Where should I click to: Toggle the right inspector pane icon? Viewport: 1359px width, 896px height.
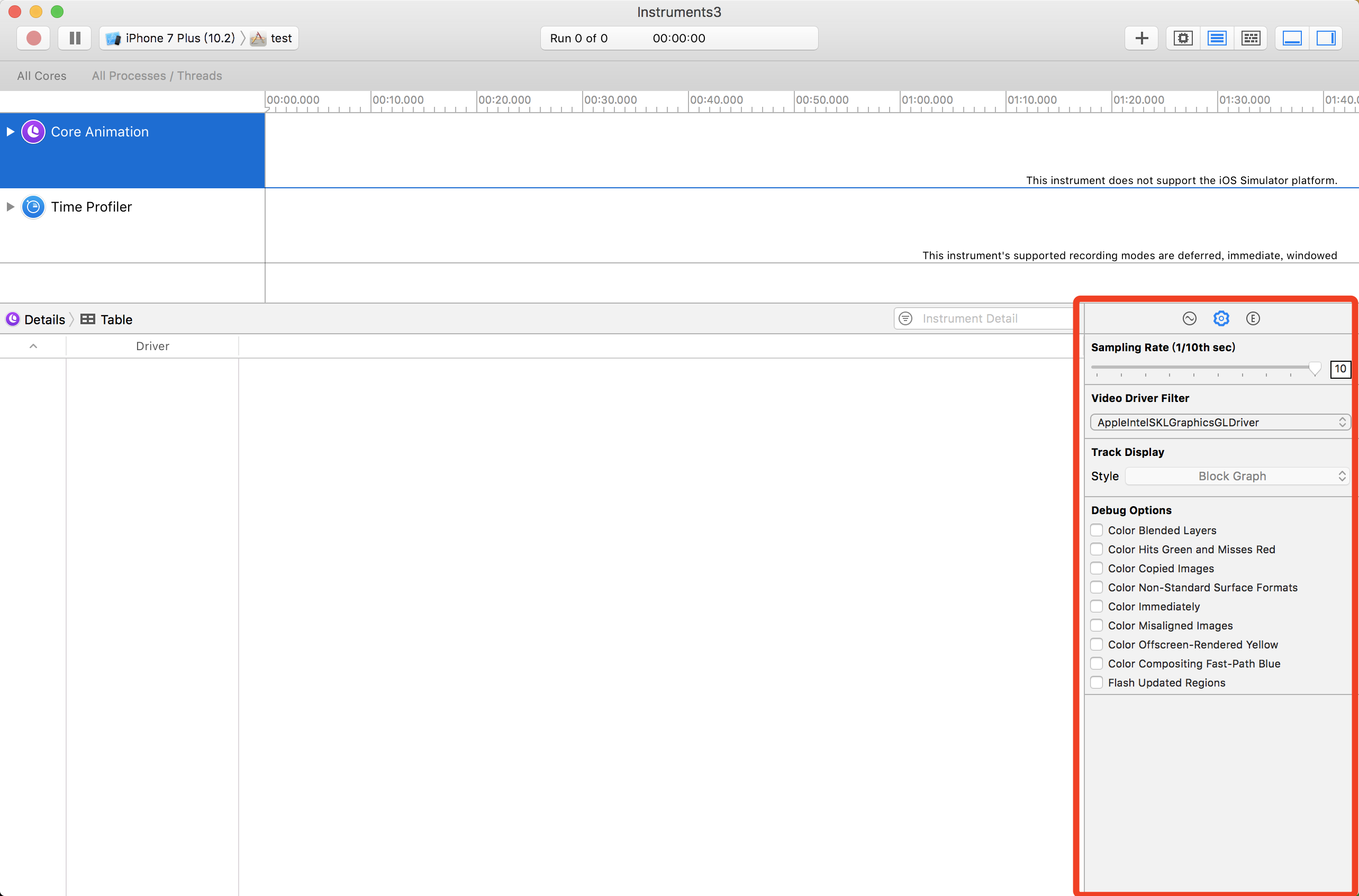pyautogui.click(x=1325, y=38)
